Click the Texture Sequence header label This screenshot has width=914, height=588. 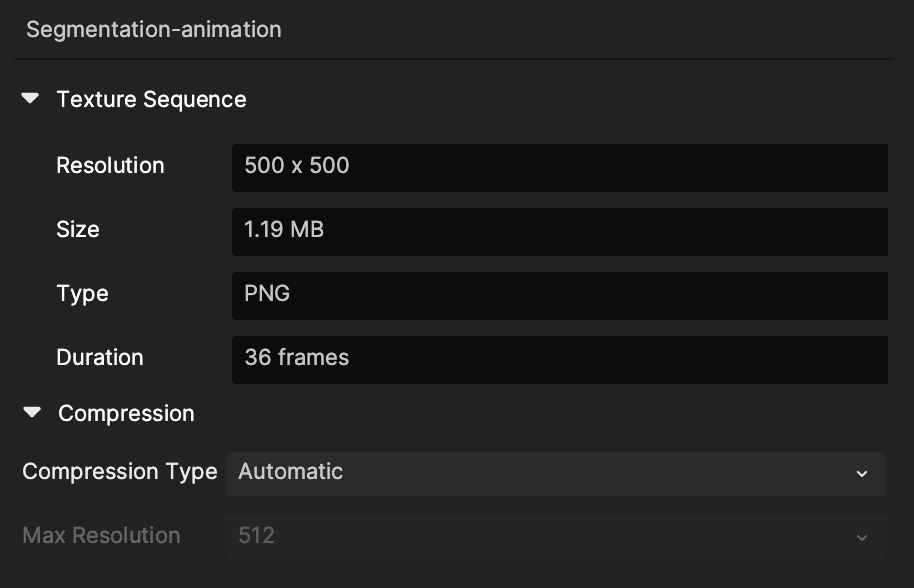click(152, 100)
